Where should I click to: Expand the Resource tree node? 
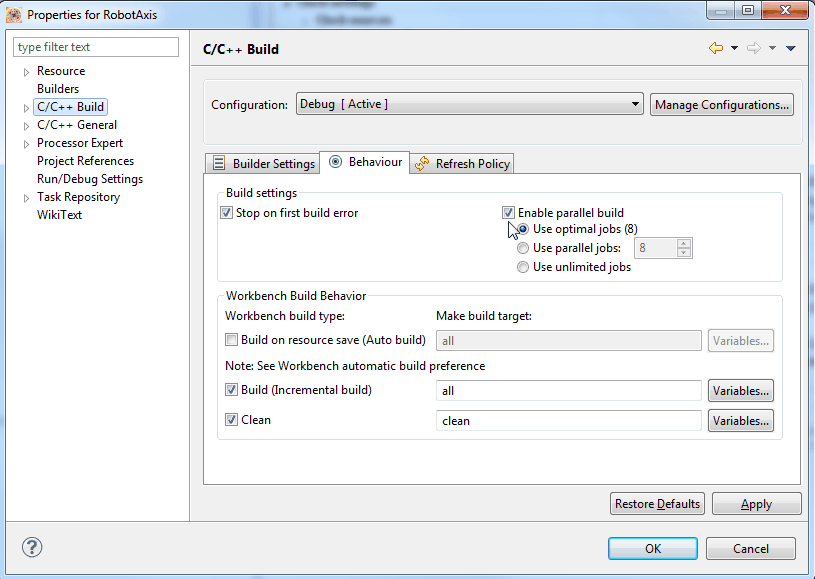tap(27, 72)
